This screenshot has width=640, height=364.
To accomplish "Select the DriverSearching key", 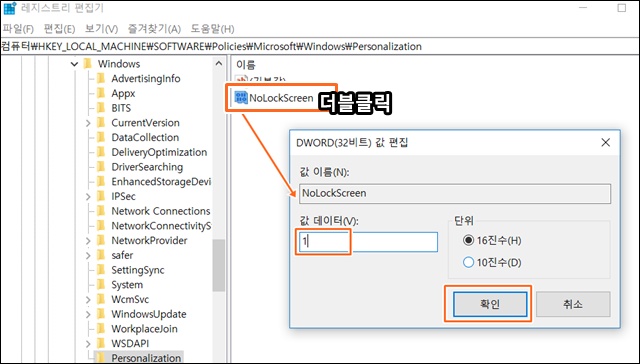I will [x=147, y=167].
